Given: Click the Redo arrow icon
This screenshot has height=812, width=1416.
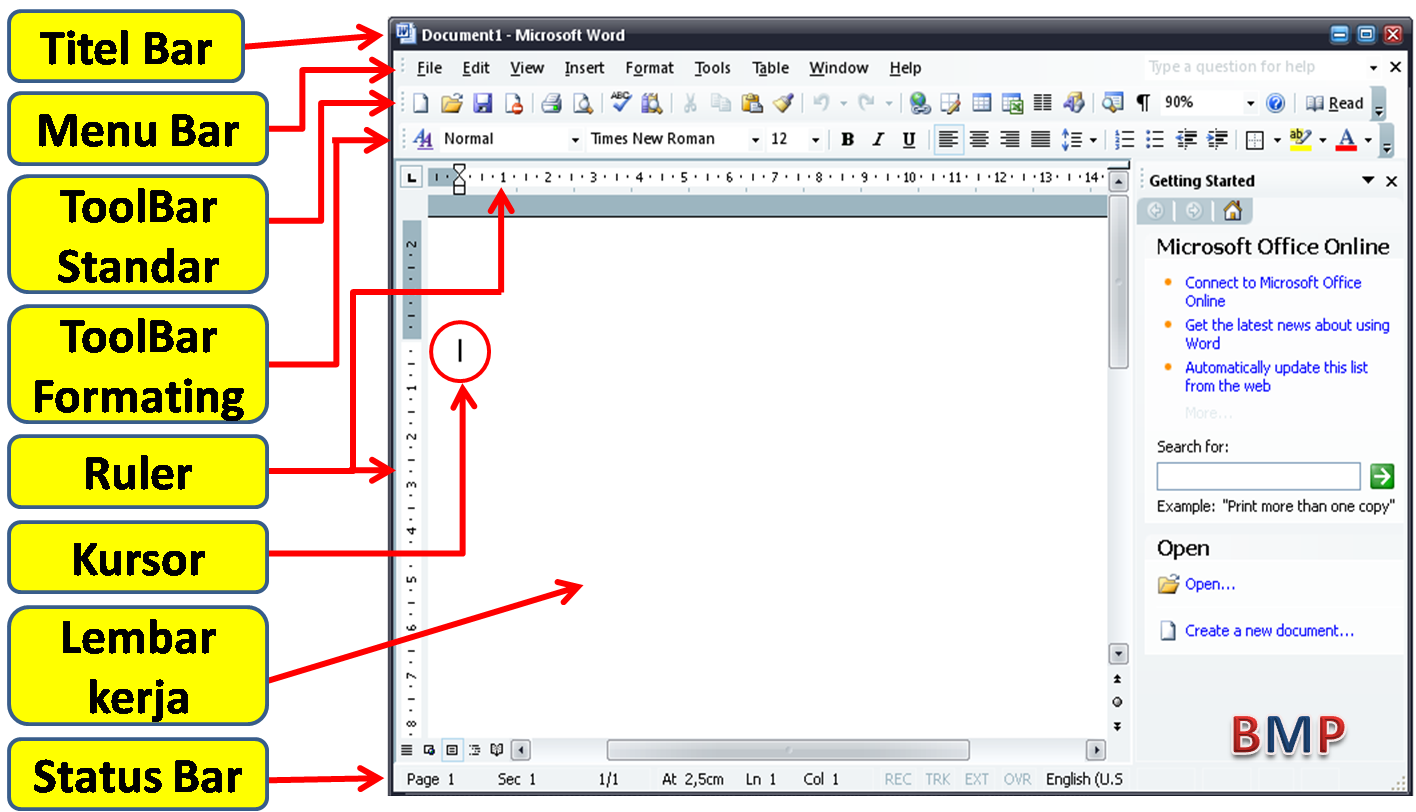Looking at the screenshot, I should [867, 103].
